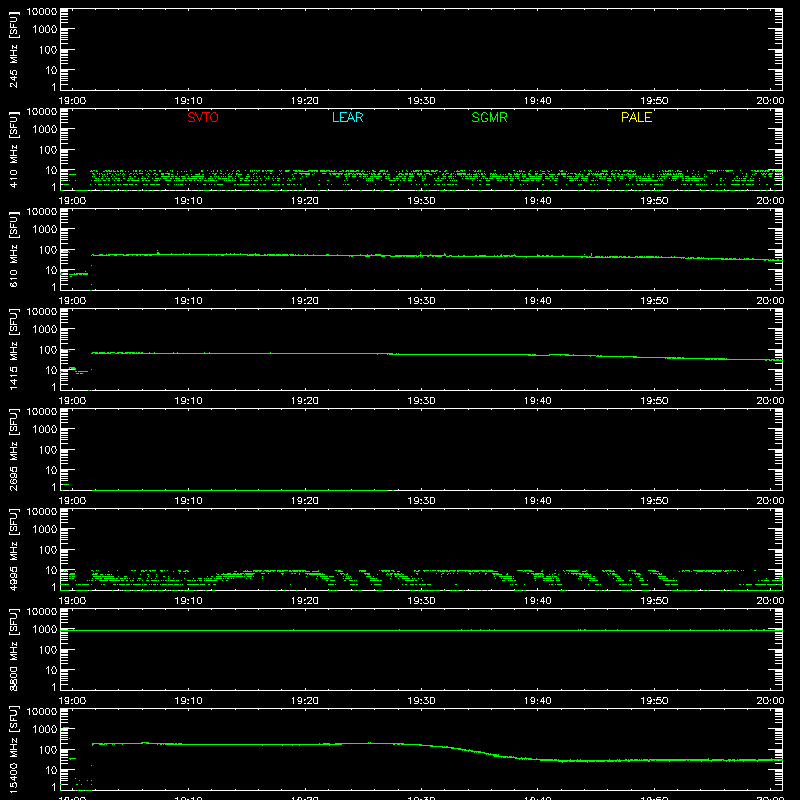This screenshot has height=800, width=800.
Task: Click the green SGMR station label
Action: click(x=489, y=117)
